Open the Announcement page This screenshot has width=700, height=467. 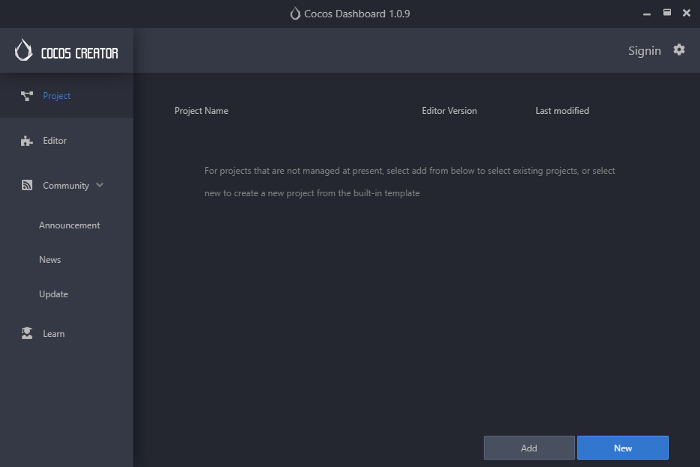pyautogui.click(x=69, y=225)
